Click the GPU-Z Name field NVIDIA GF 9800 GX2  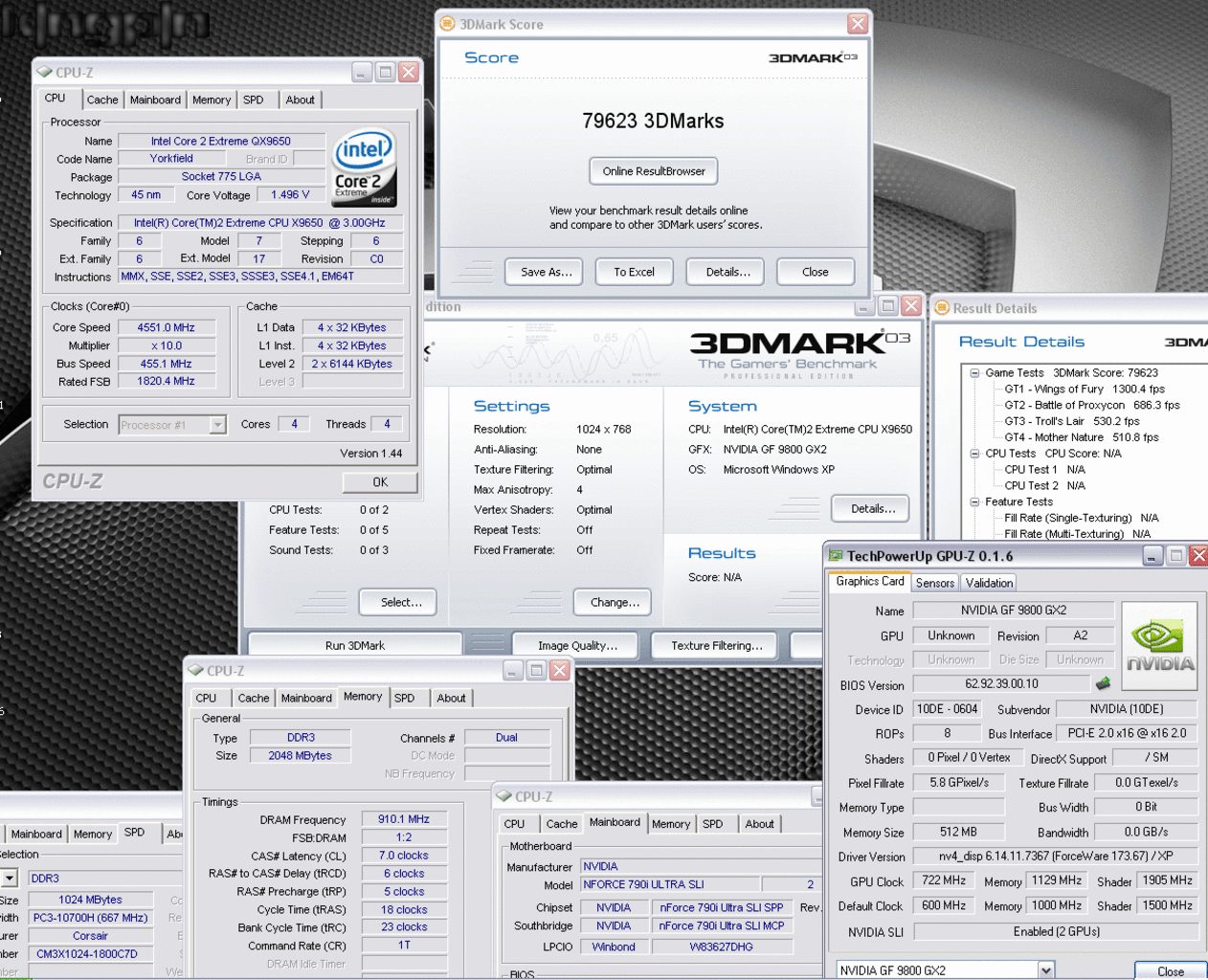1014,611
